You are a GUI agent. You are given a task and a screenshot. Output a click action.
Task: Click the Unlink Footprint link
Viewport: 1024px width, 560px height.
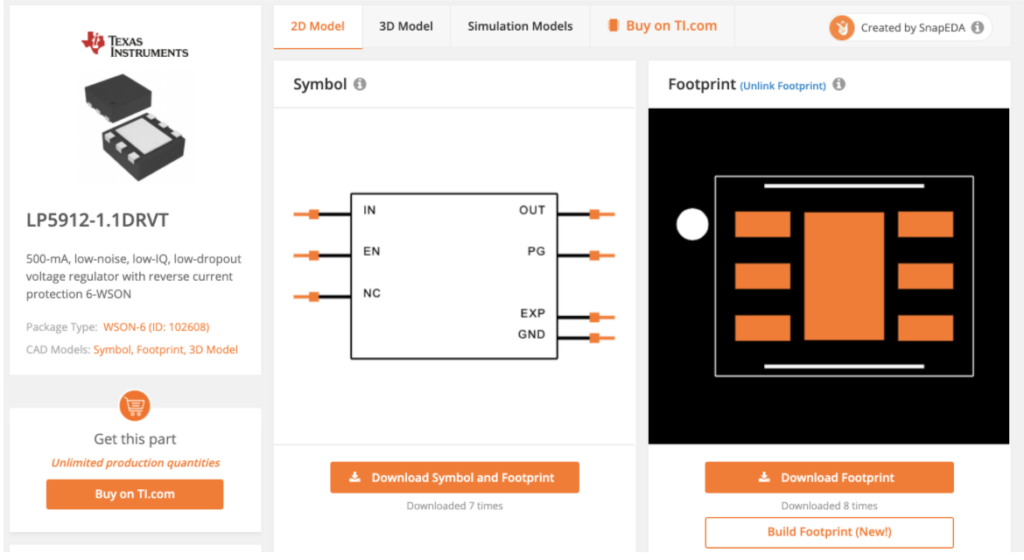pos(782,86)
